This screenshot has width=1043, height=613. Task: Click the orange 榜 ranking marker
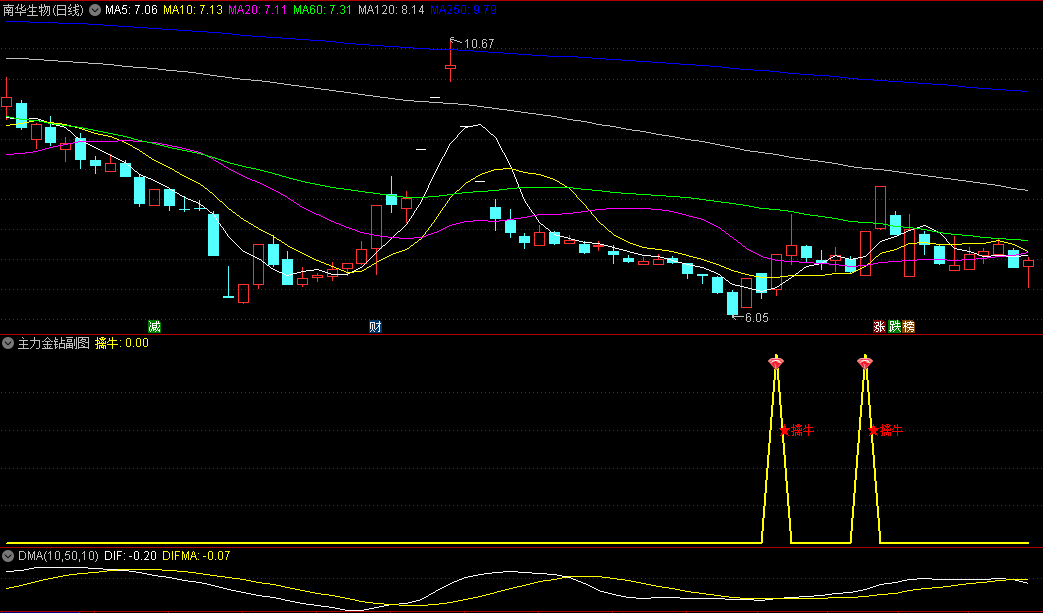click(908, 326)
